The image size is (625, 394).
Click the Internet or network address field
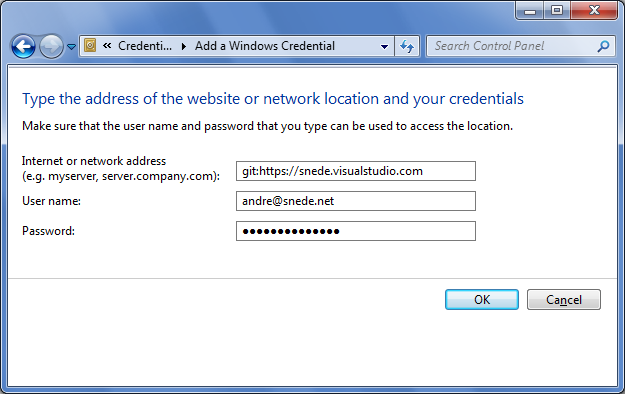pos(356,171)
